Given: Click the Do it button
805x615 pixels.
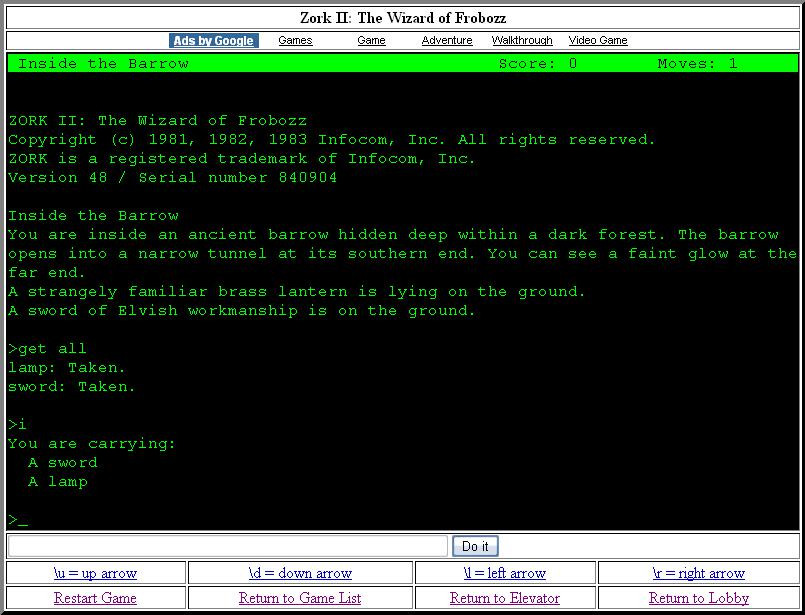Looking at the screenshot, I should point(475,546).
